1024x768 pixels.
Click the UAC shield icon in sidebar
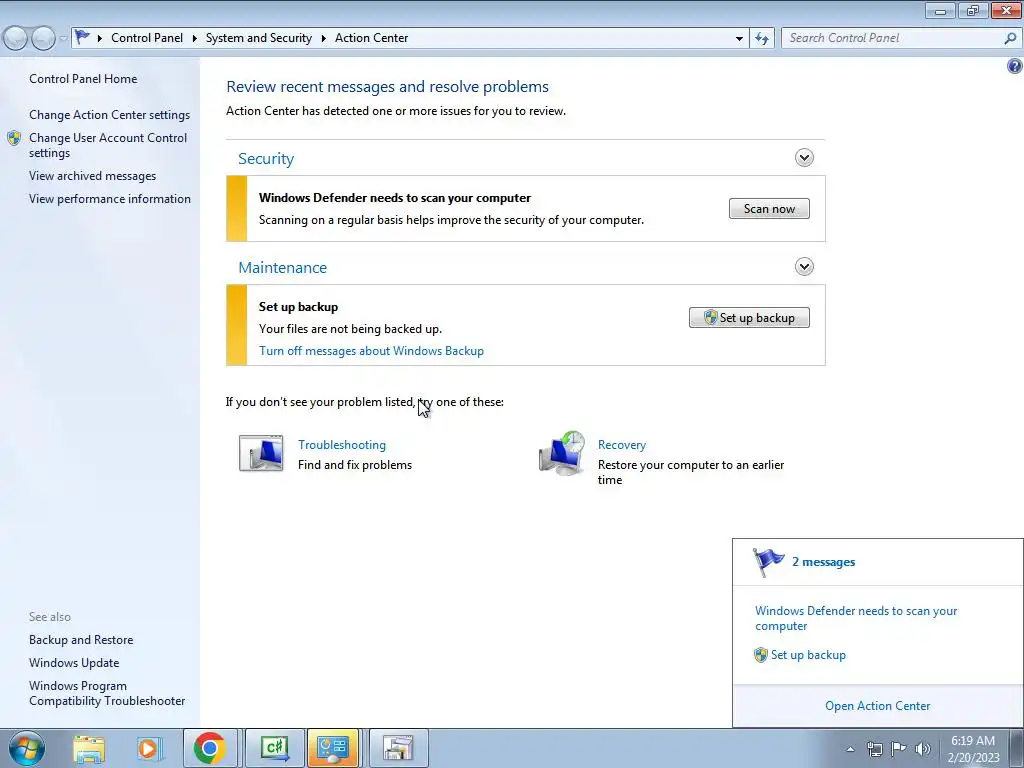point(14,138)
